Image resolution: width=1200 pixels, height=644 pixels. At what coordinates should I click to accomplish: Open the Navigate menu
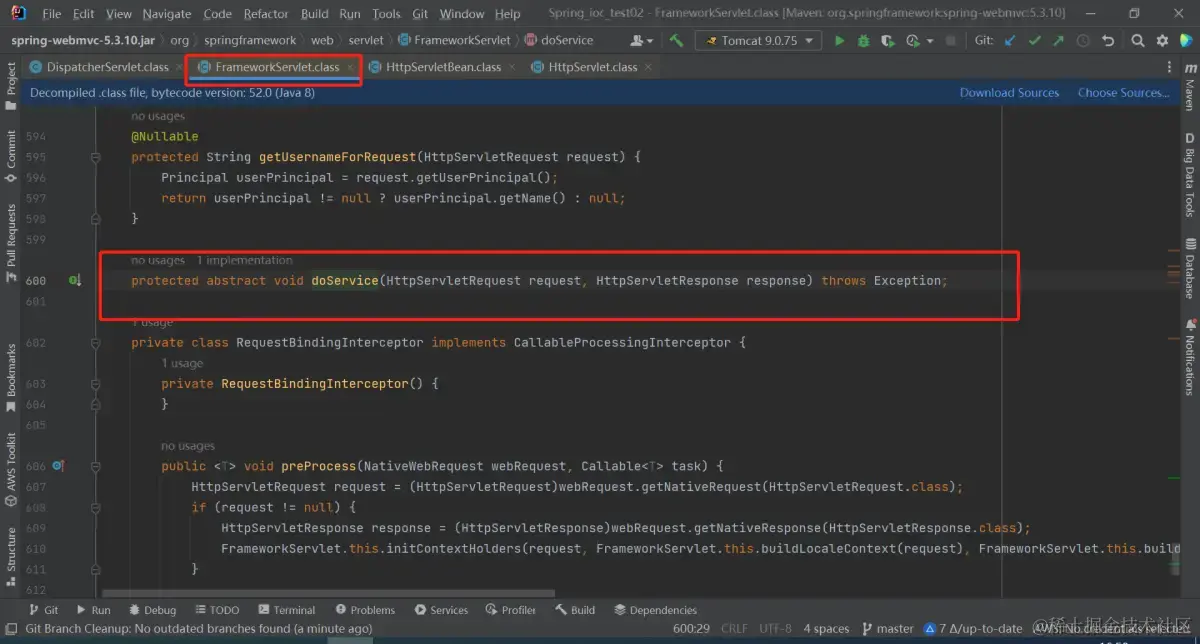[166, 14]
